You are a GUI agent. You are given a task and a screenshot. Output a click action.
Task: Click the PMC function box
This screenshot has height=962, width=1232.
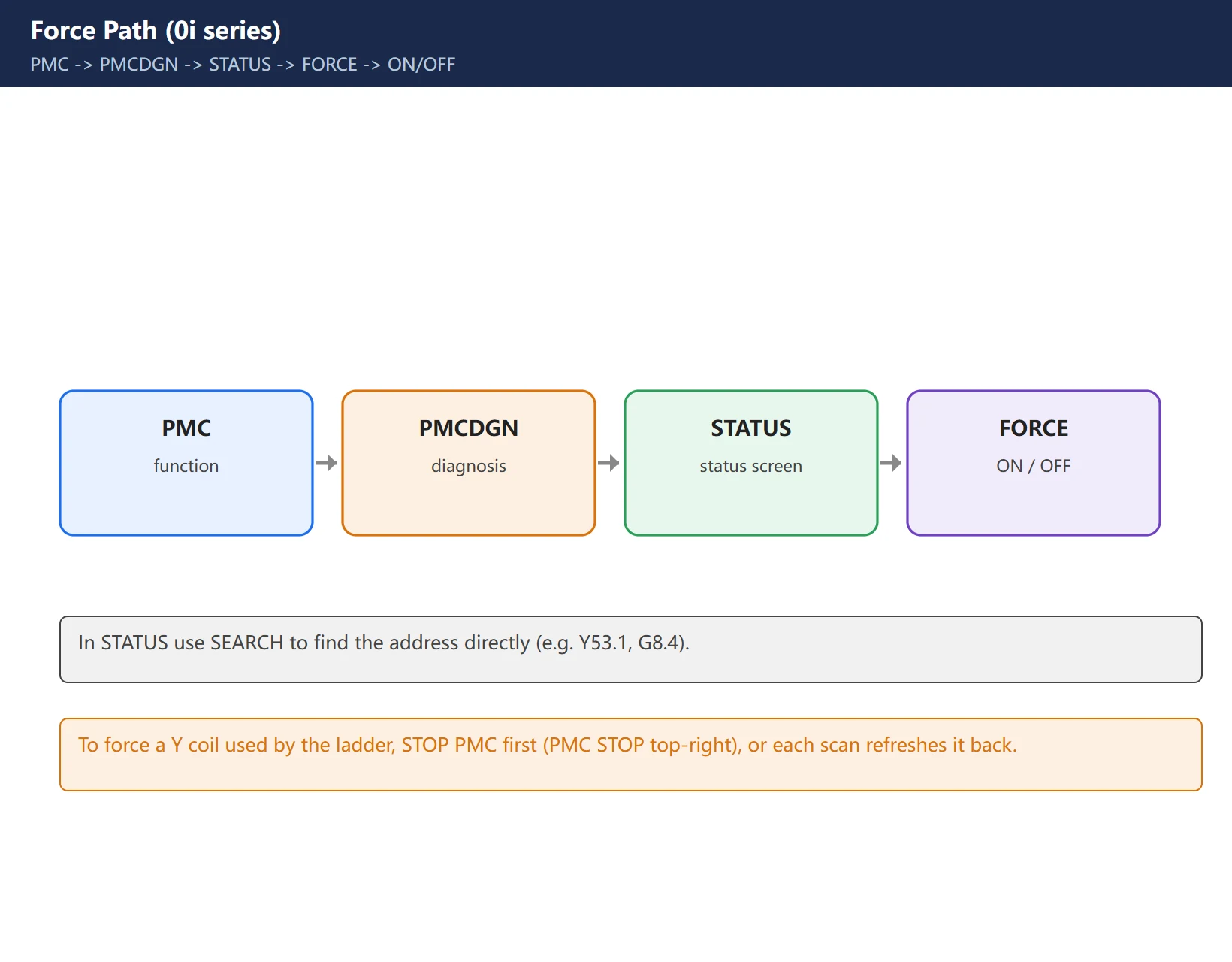coord(186,463)
